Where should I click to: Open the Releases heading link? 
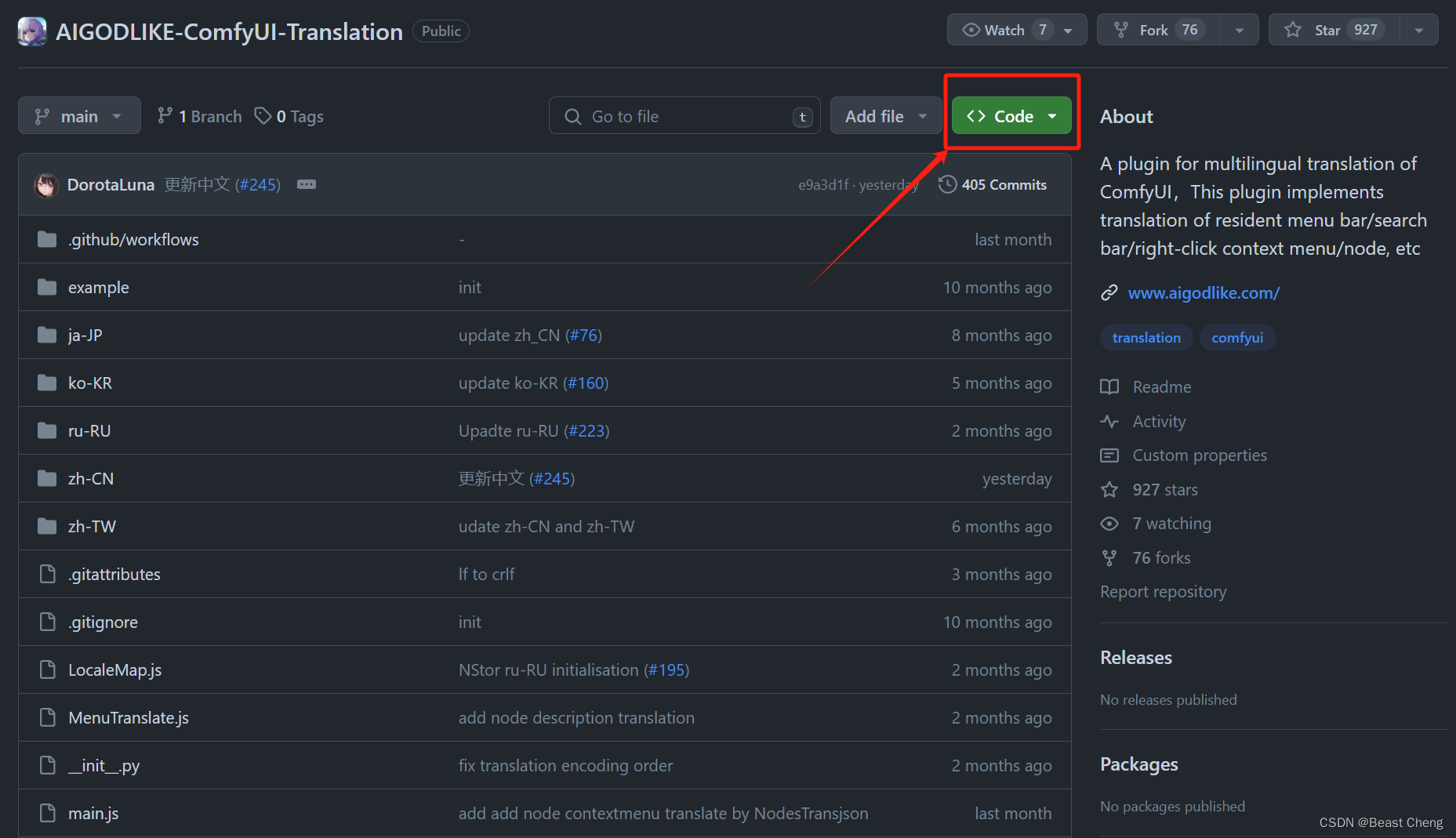1136,658
